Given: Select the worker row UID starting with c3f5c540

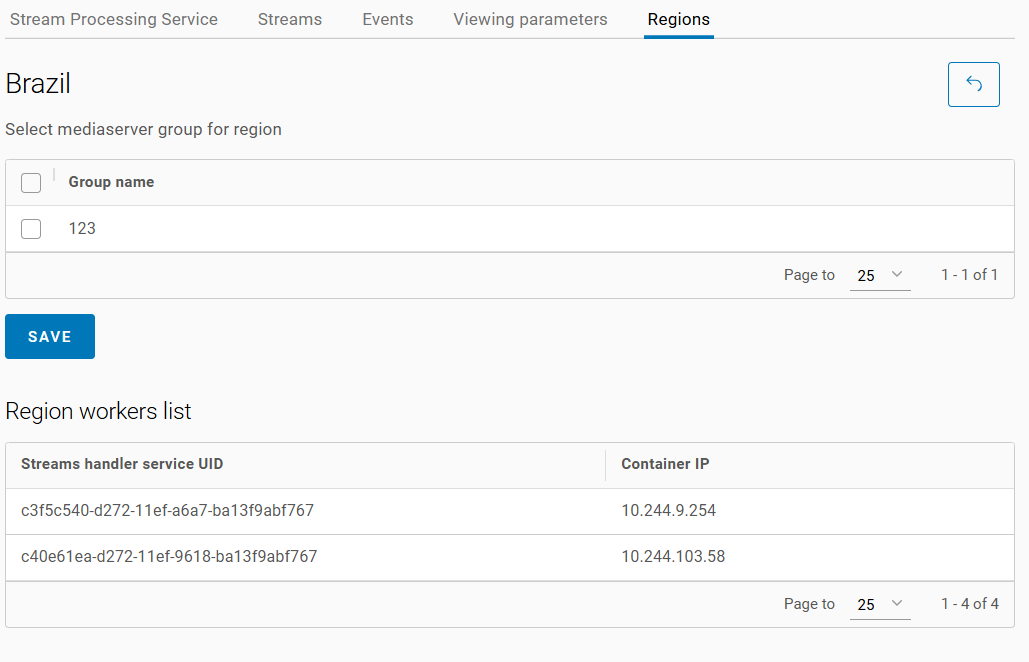Looking at the screenshot, I should [x=167, y=511].
